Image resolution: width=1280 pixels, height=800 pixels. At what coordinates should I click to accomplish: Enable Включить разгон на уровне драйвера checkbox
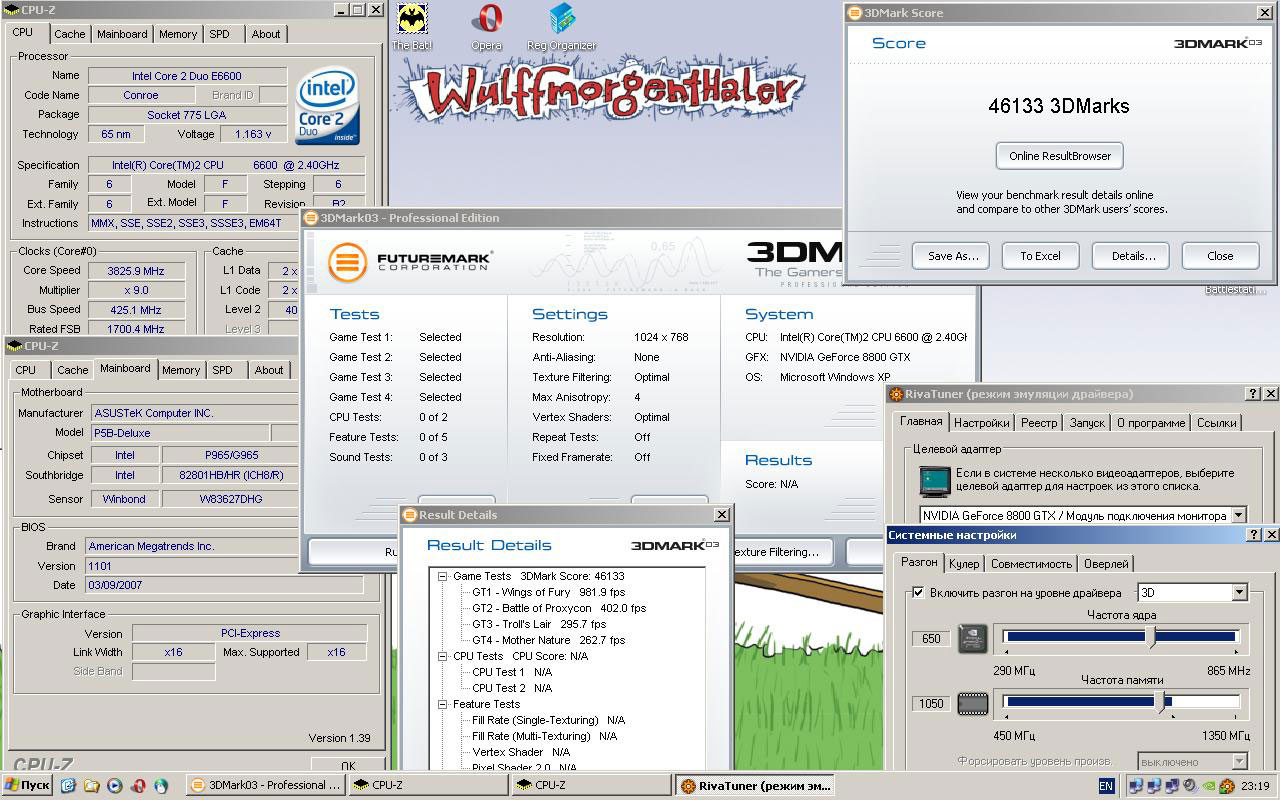(x=918, y=593)
